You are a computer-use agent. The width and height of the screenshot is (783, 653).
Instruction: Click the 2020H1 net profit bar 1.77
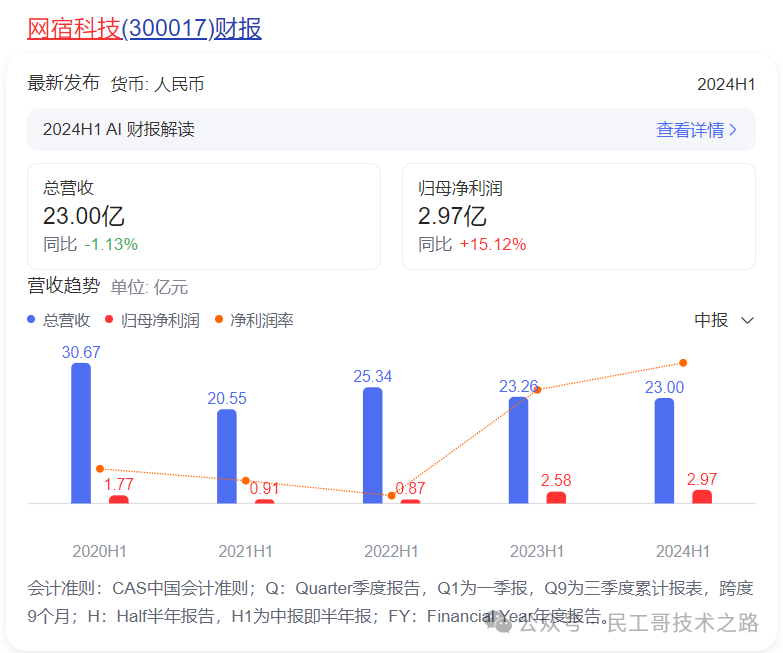click(x=119, y=499)
